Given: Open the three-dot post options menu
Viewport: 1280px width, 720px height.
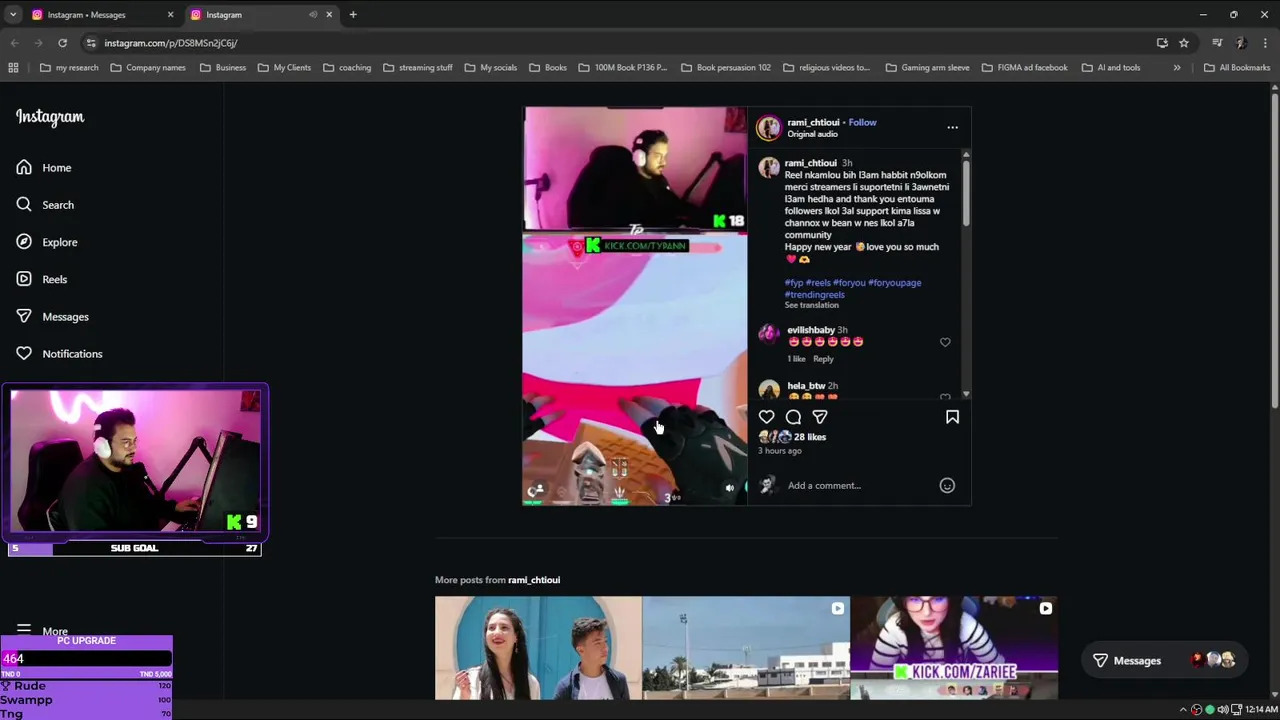Looking at the screenshot, I should click(x=952, y=127).
